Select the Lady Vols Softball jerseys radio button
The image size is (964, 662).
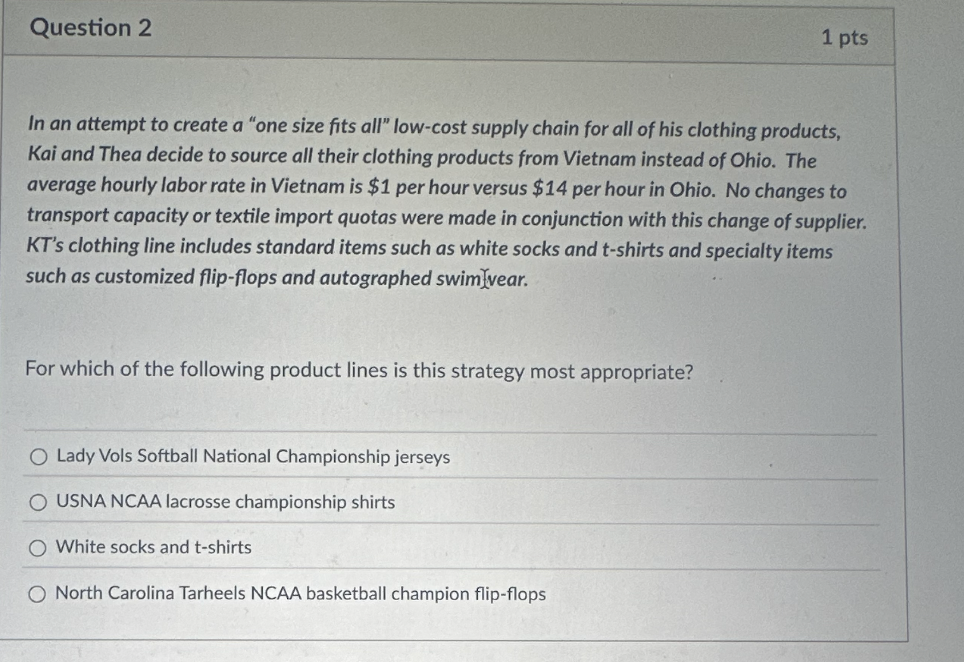[x=39, y=458]
